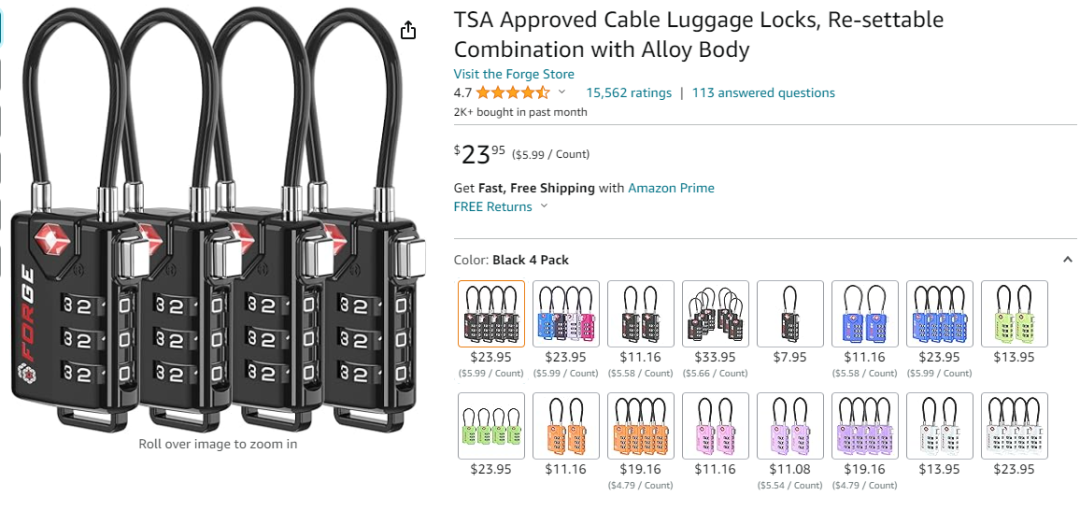This screenshot has height=510, width=1080.
Task: Open 15,562 ratings link
Action: (x=628, y=93)
